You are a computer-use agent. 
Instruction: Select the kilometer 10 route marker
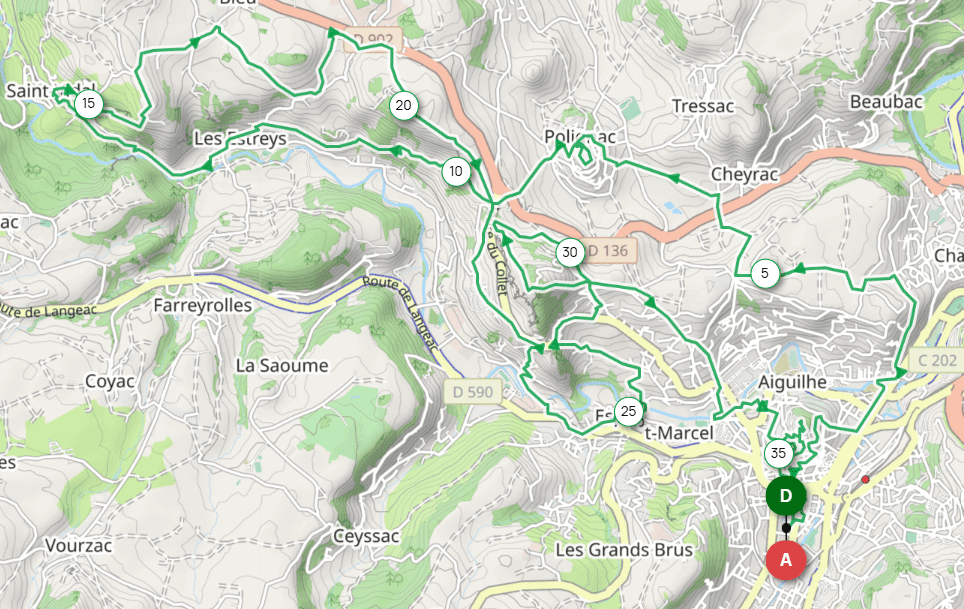click(456, 171)
